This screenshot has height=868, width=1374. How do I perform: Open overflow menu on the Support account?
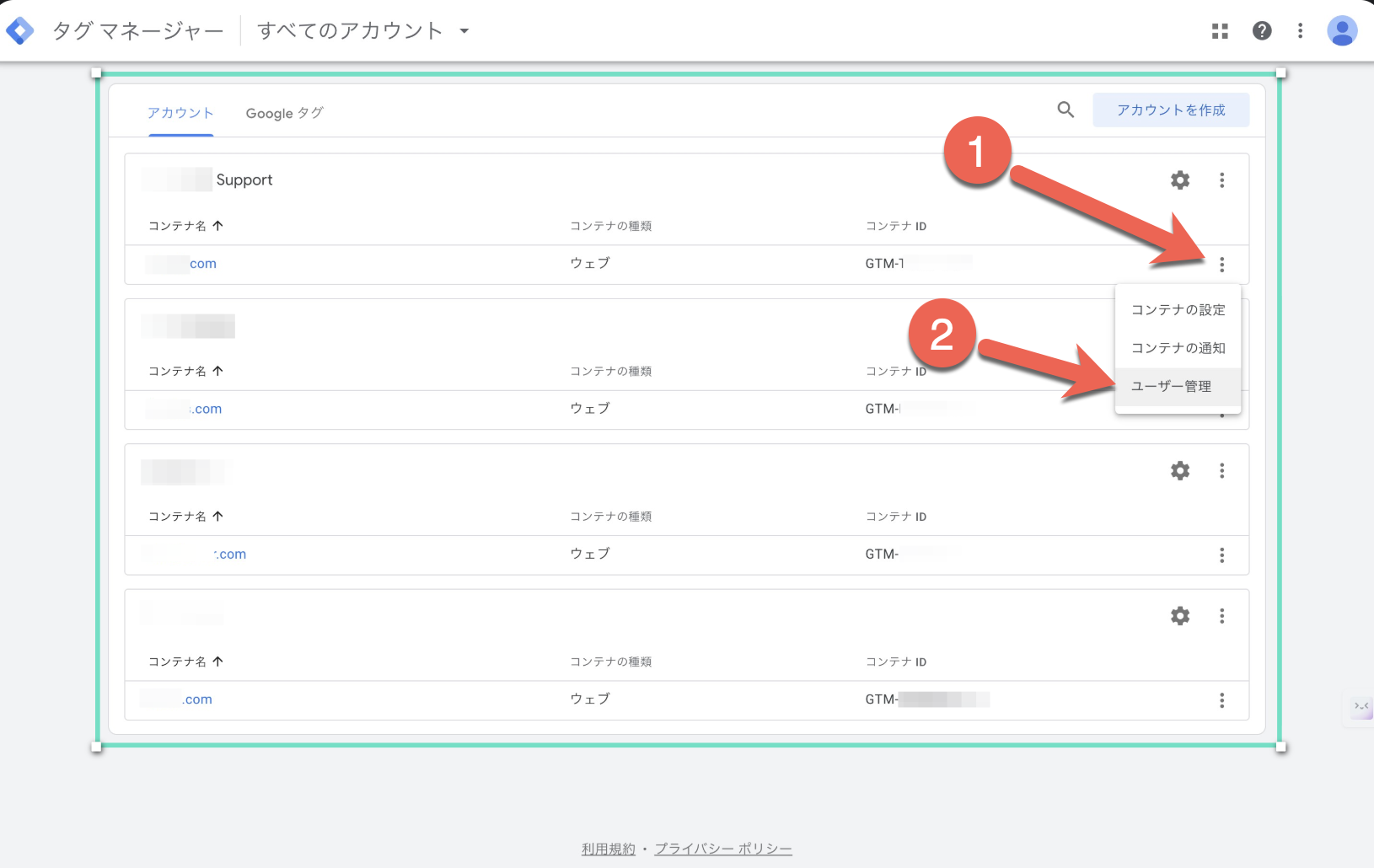coord(1221,179)
